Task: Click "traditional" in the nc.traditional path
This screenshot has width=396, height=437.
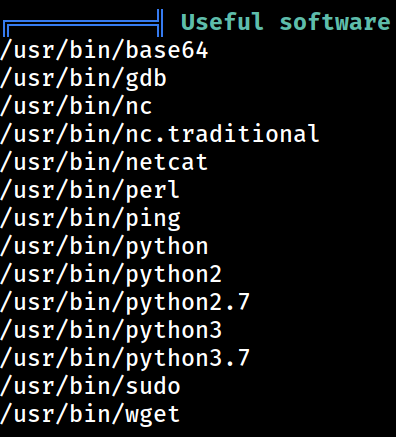Action: point(243,133)
